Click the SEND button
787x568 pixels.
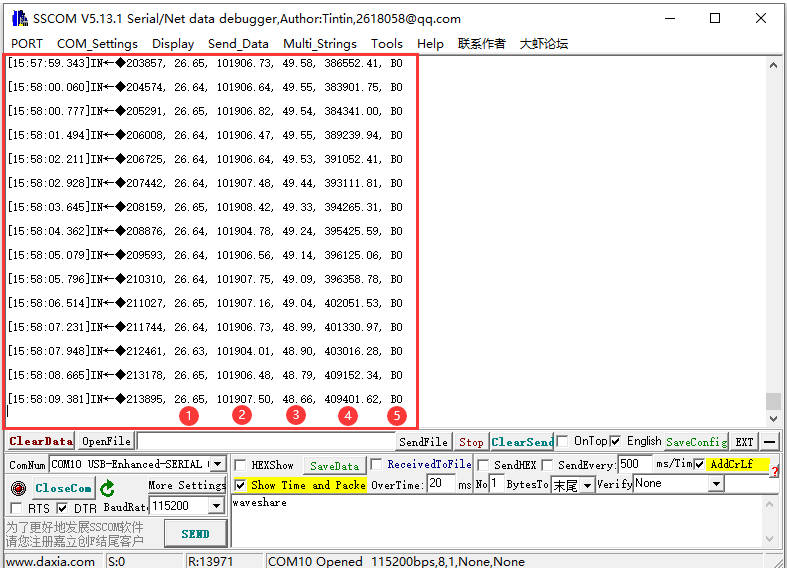pyautogui.click(x=195, y=534)
